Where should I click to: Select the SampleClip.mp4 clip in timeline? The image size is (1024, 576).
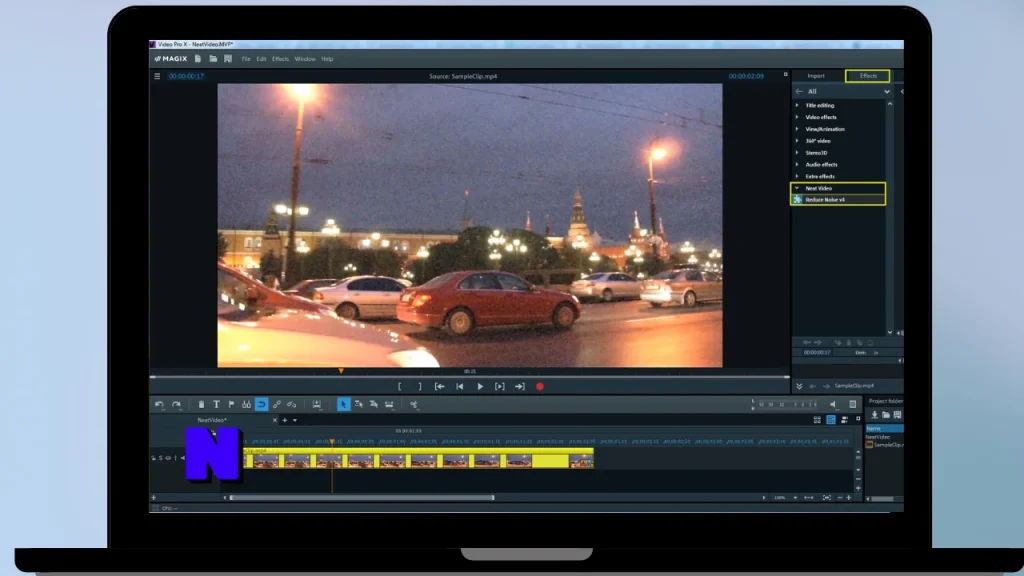[419, 458]
